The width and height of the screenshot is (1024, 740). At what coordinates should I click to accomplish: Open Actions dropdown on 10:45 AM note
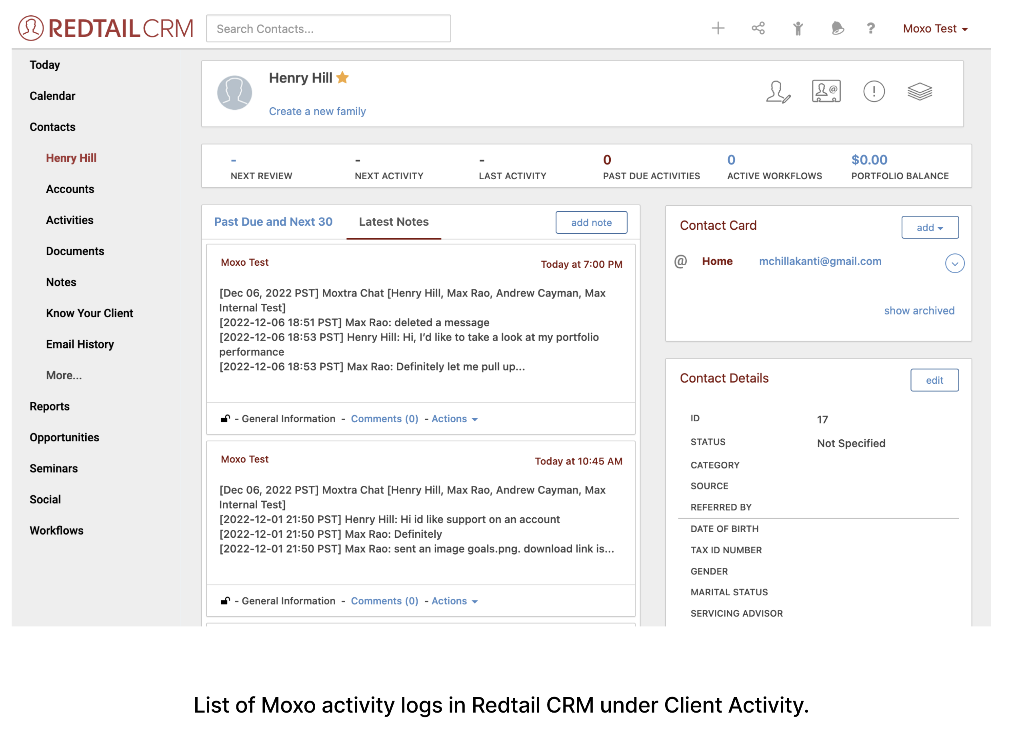point(455,601)
